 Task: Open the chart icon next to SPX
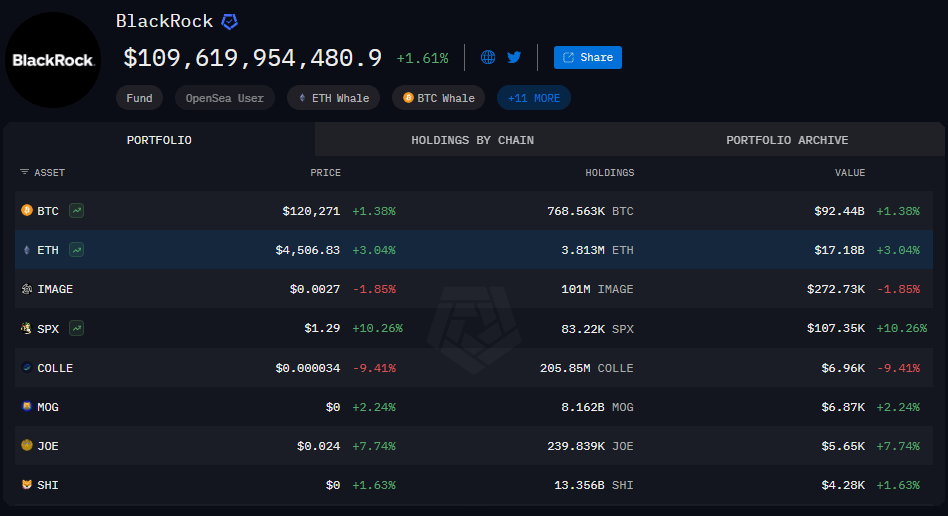[76, 328]
